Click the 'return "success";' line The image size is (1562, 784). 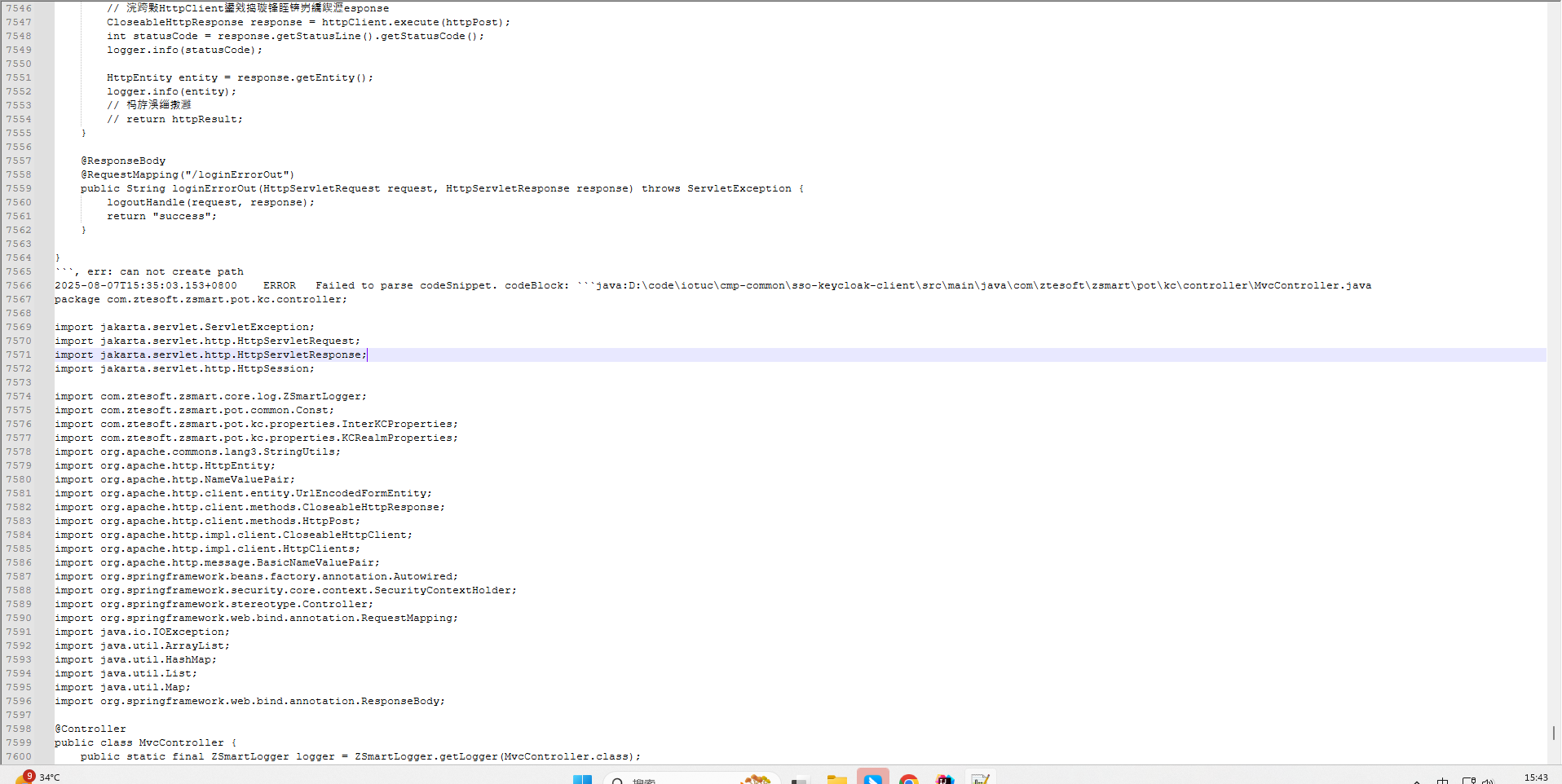(x=161, y=216)
